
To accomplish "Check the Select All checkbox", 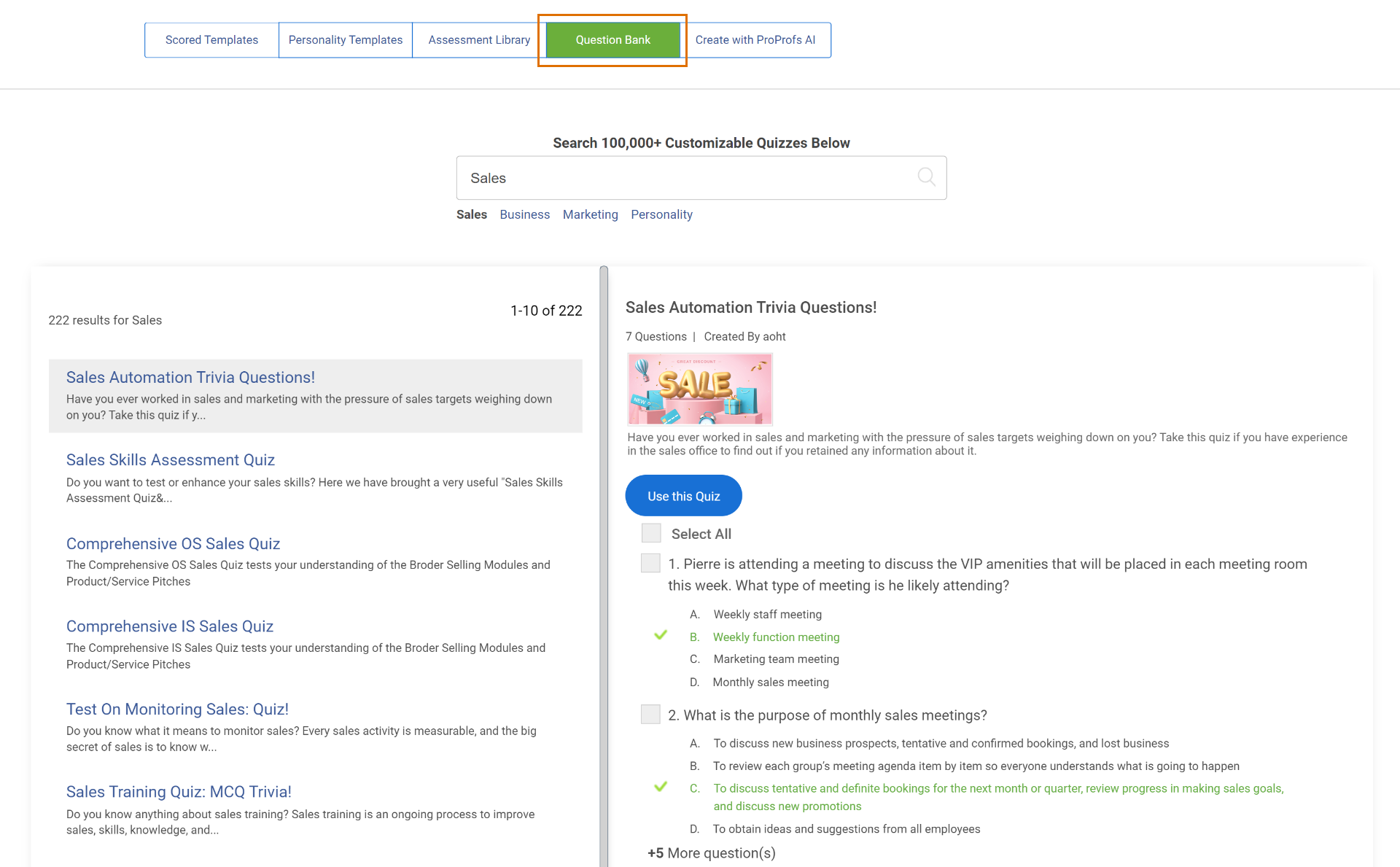I will point(651,533).
